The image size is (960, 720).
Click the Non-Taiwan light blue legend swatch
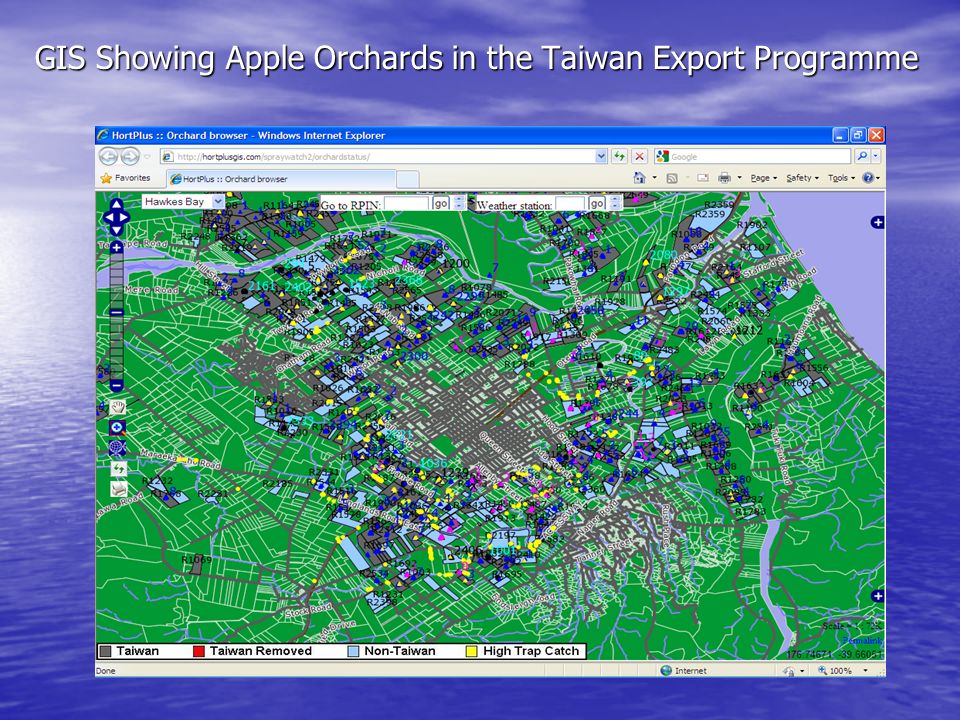(x=353, y=651)
